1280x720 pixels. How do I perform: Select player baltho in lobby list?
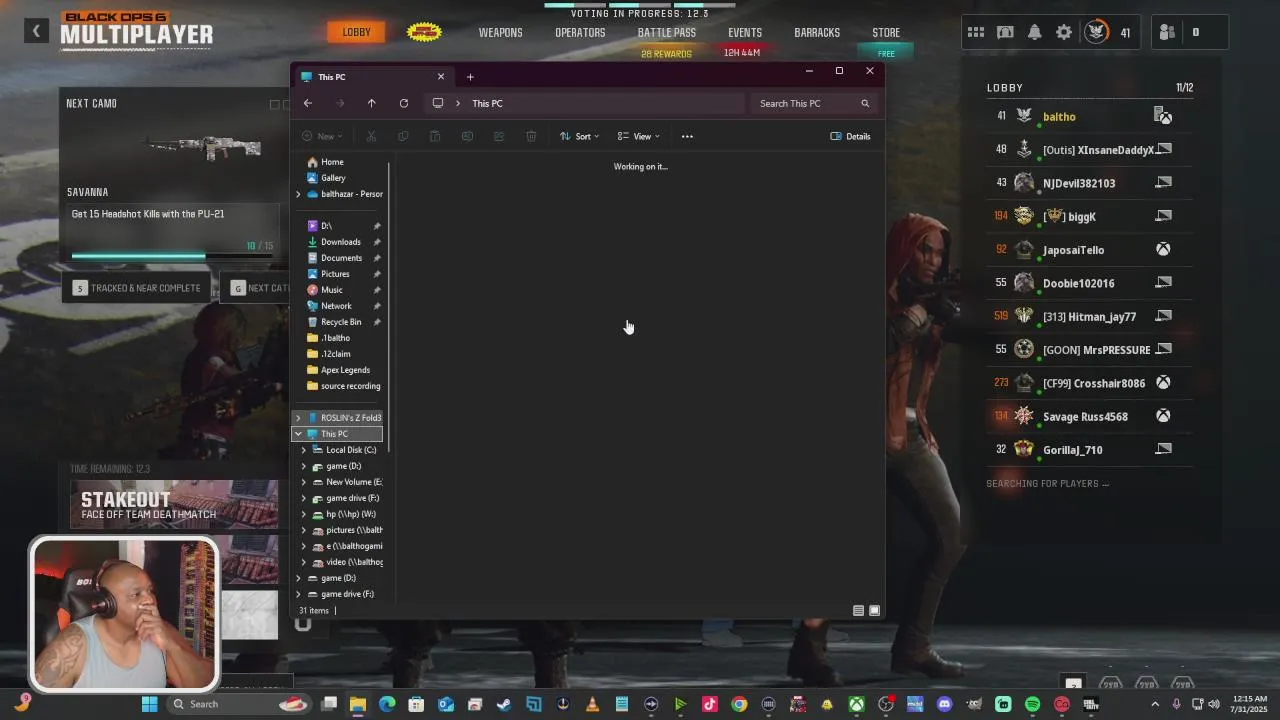[1088, 116]
